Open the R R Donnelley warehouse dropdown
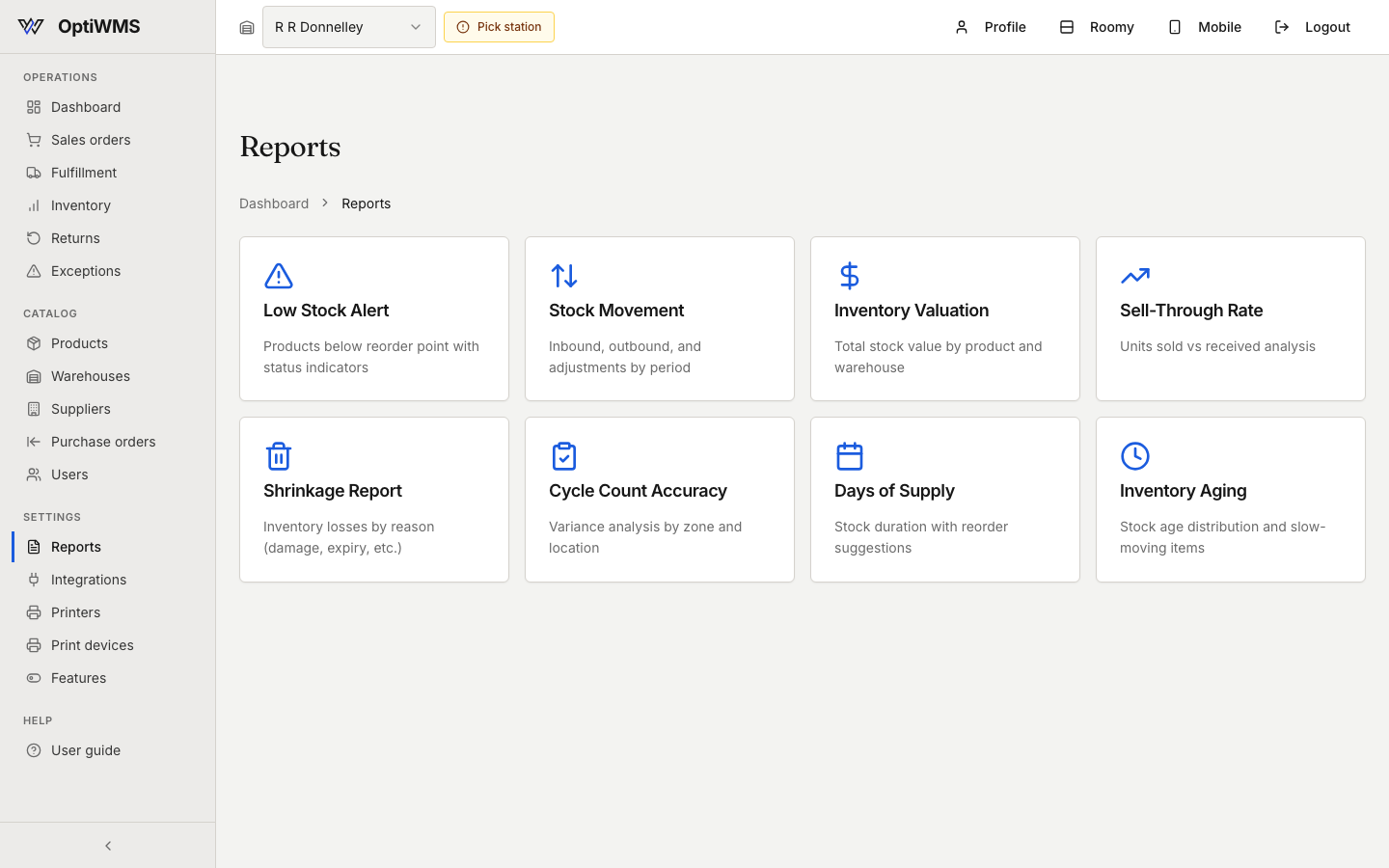Image resolution: width=1389 pixels, height=868 pixels. point(349,27)
